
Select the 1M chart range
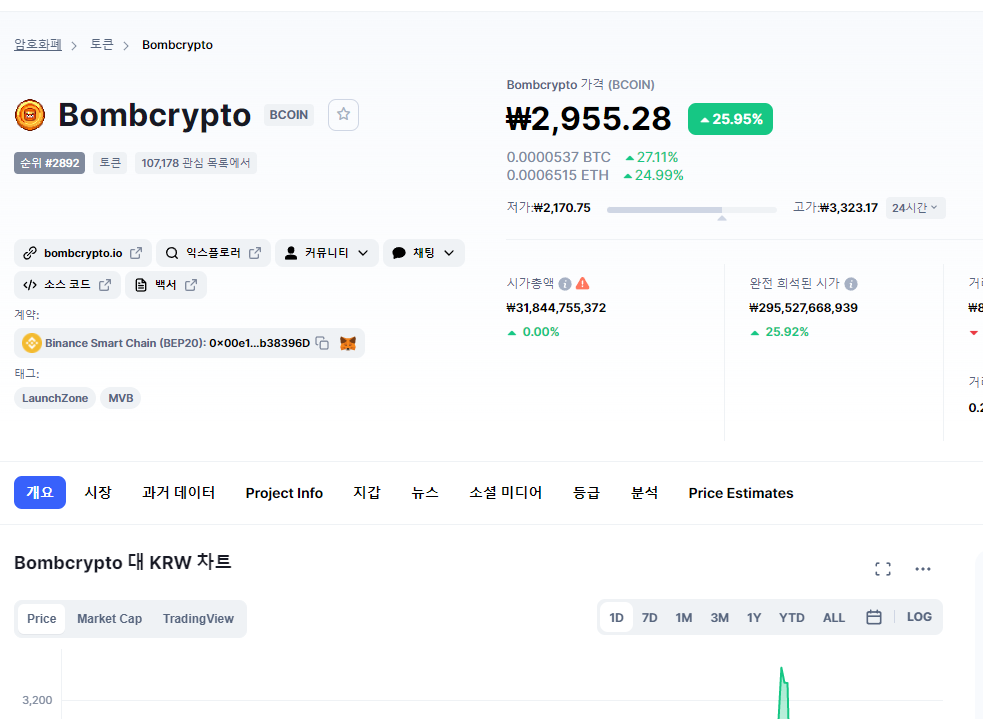click(683, 617)
